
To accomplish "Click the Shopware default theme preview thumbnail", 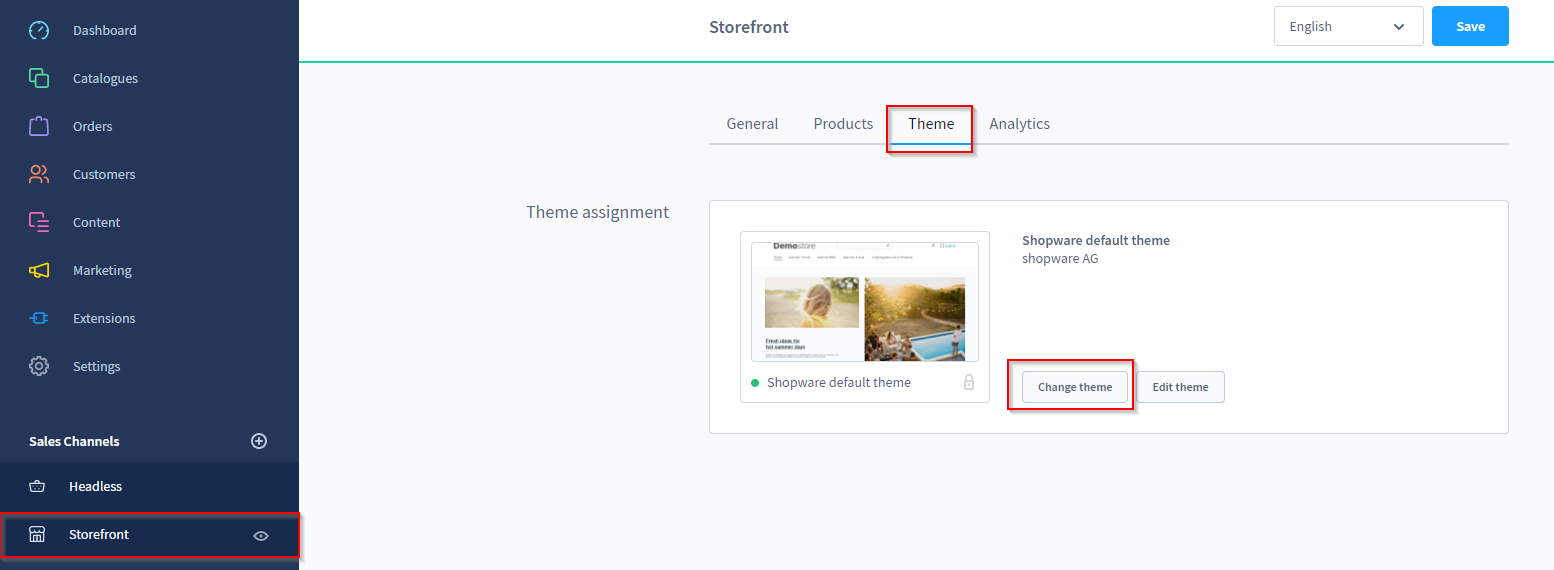I will coord(864,298).
